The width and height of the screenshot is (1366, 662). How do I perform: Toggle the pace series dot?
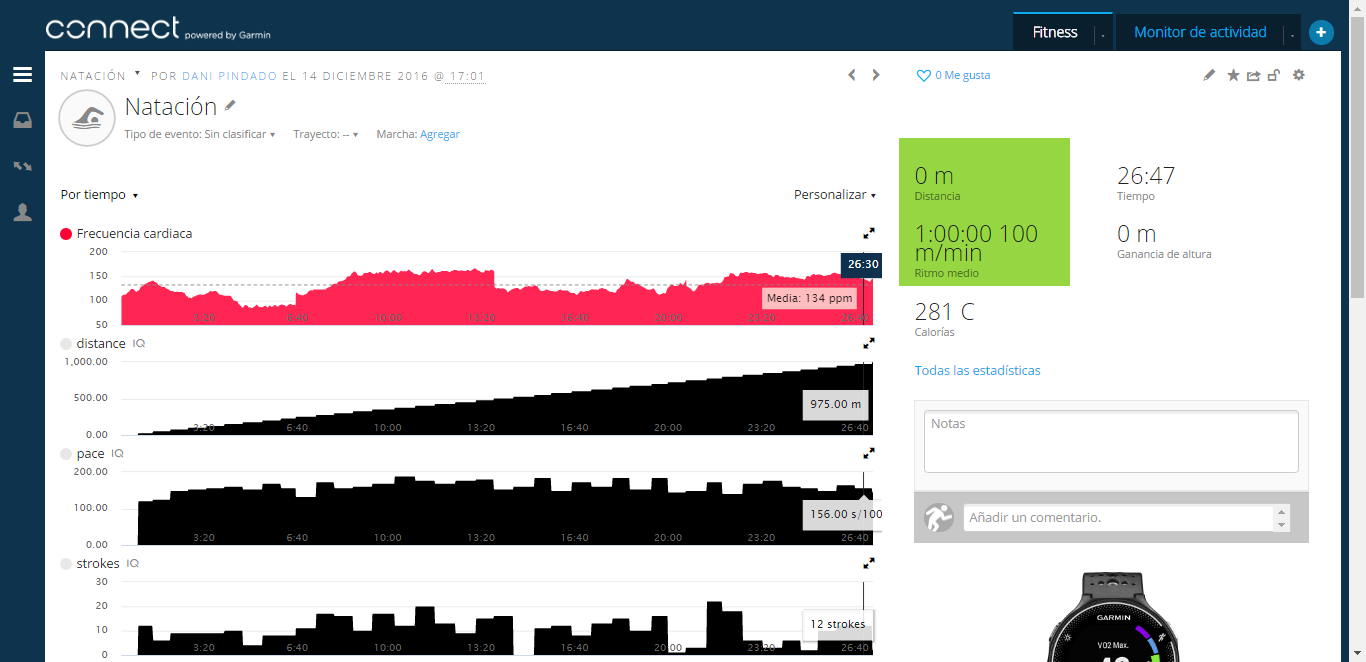click(x=66, y=454)
